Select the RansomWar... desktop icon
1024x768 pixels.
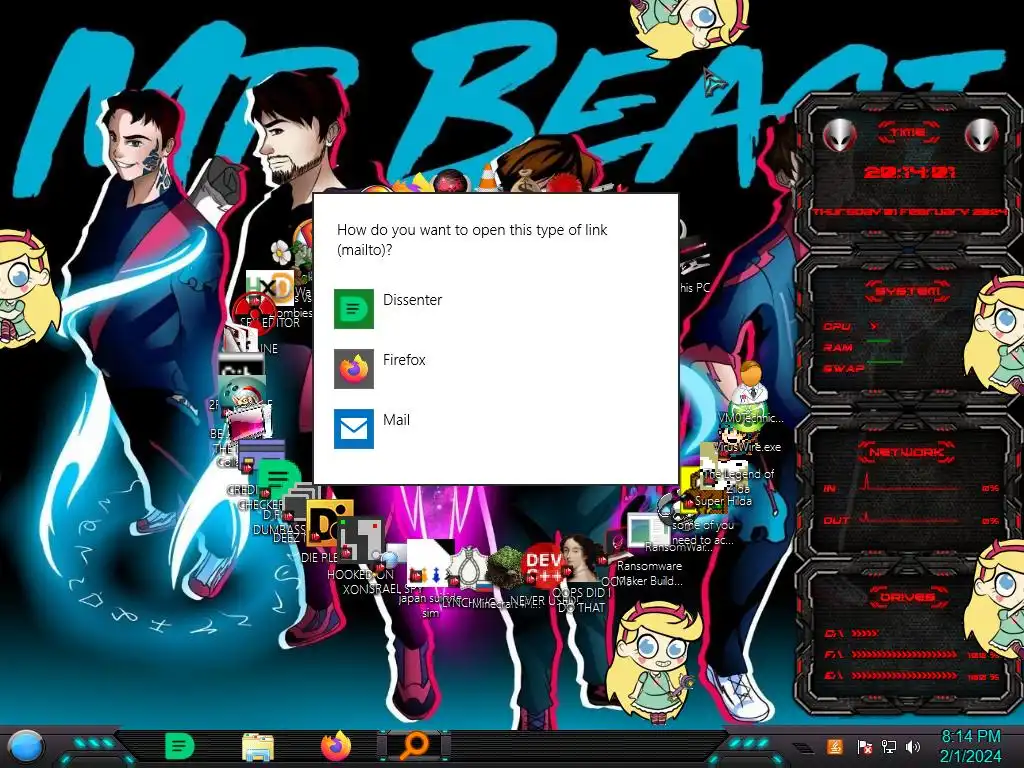coord(648,530)
